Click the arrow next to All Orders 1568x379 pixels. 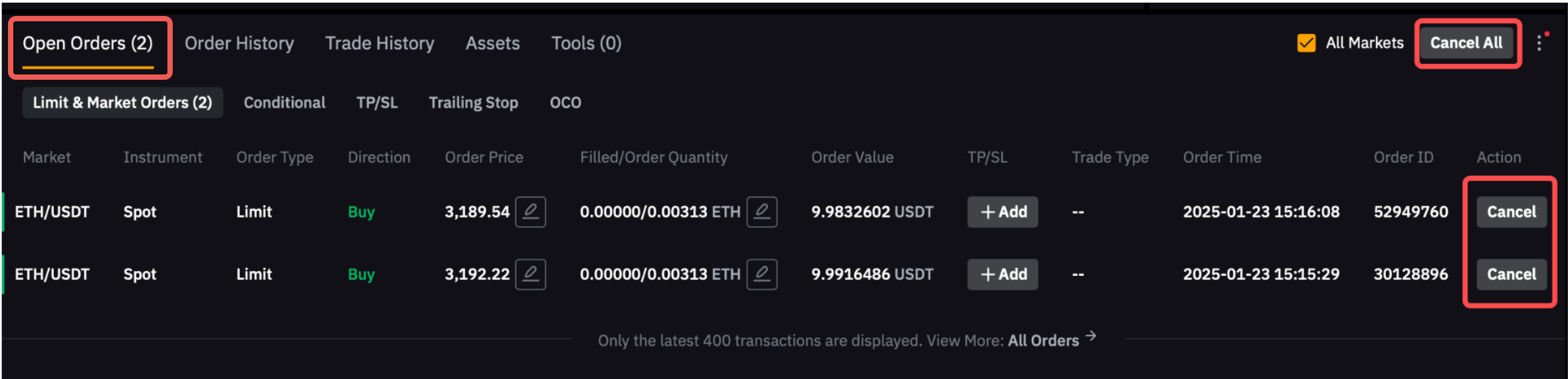point(1091,337)
